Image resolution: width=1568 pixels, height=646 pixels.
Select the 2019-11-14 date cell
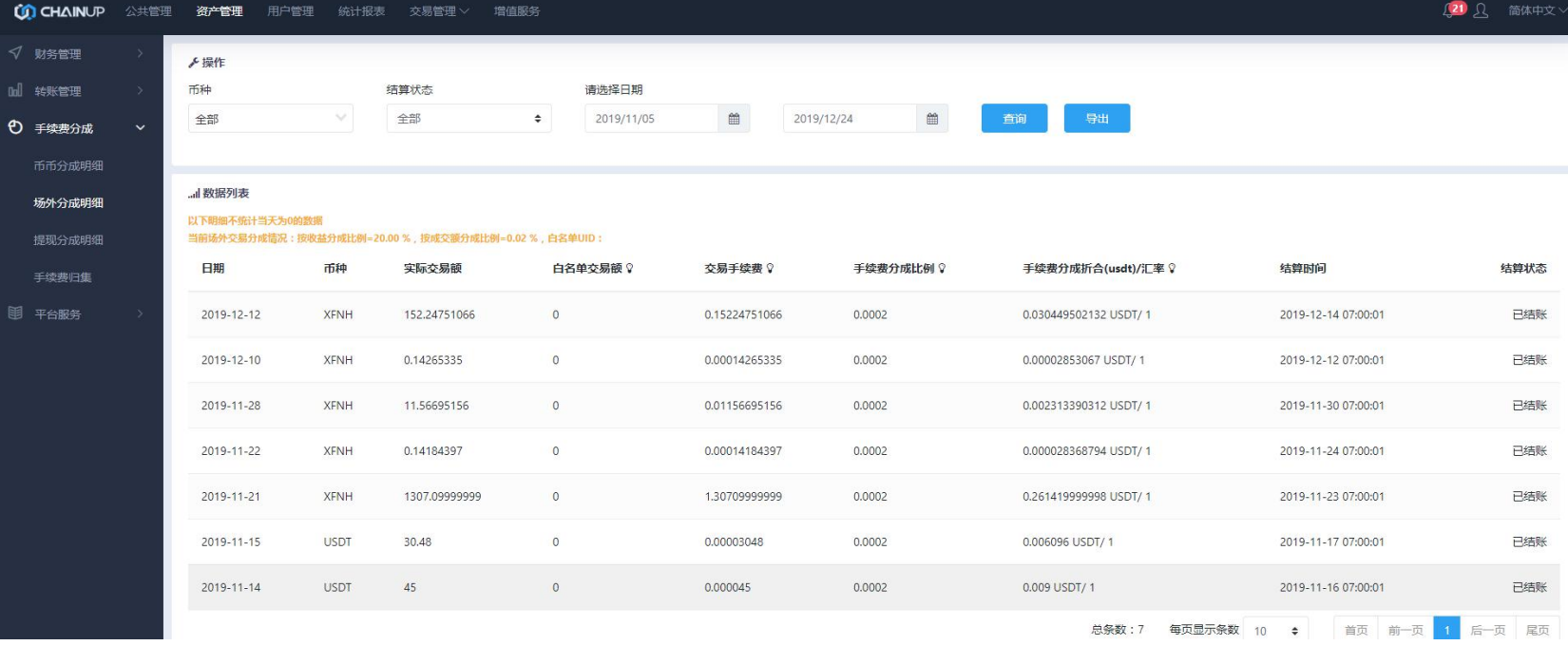click(x=231, y=588)
